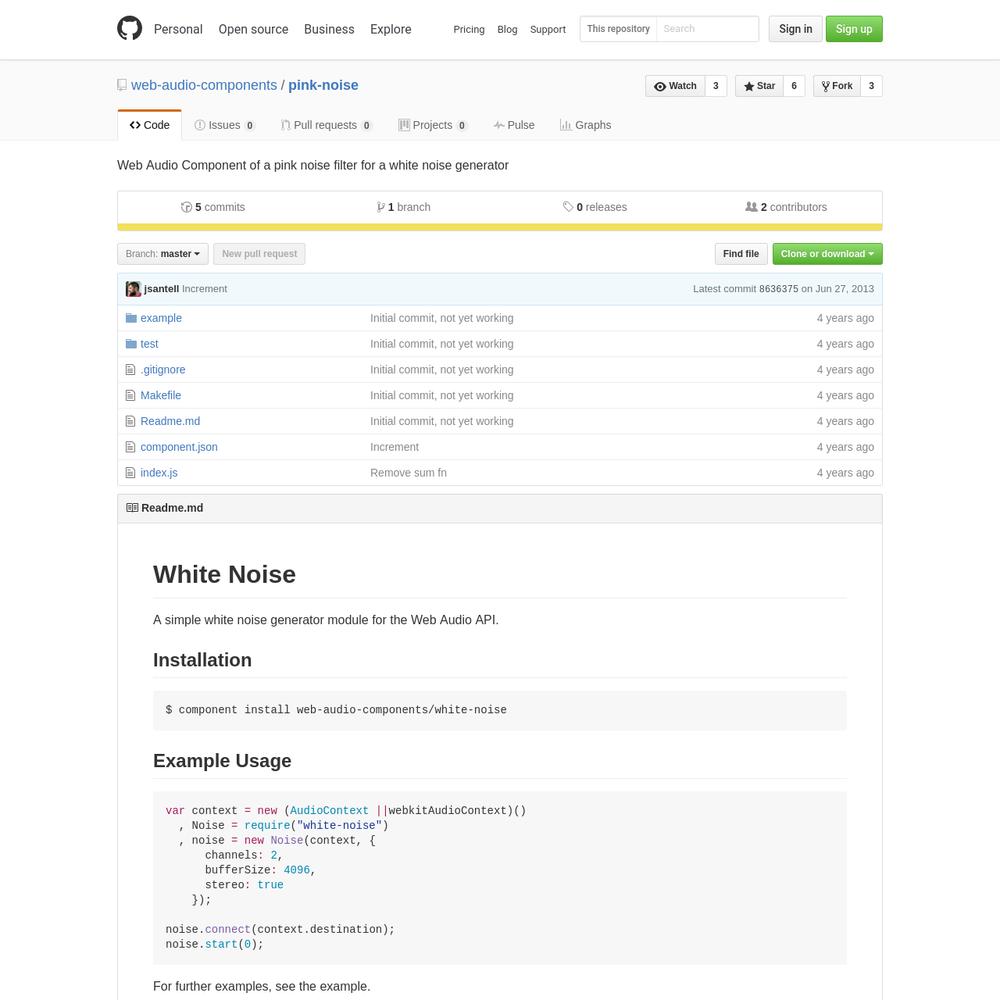Open Readme.md in the file list

[170, 421]
